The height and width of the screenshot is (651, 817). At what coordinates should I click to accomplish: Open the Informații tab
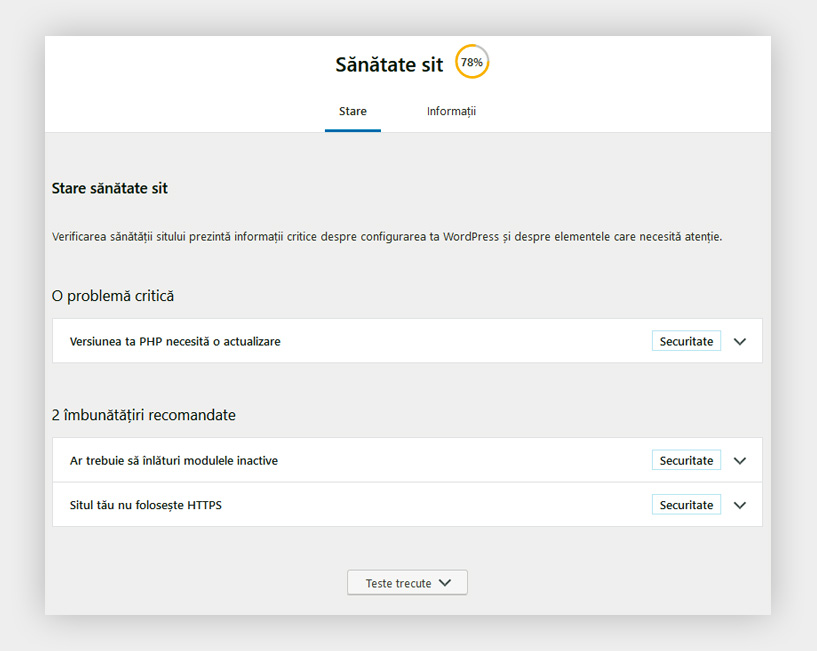pyautogui.click(x=451, y=111)
